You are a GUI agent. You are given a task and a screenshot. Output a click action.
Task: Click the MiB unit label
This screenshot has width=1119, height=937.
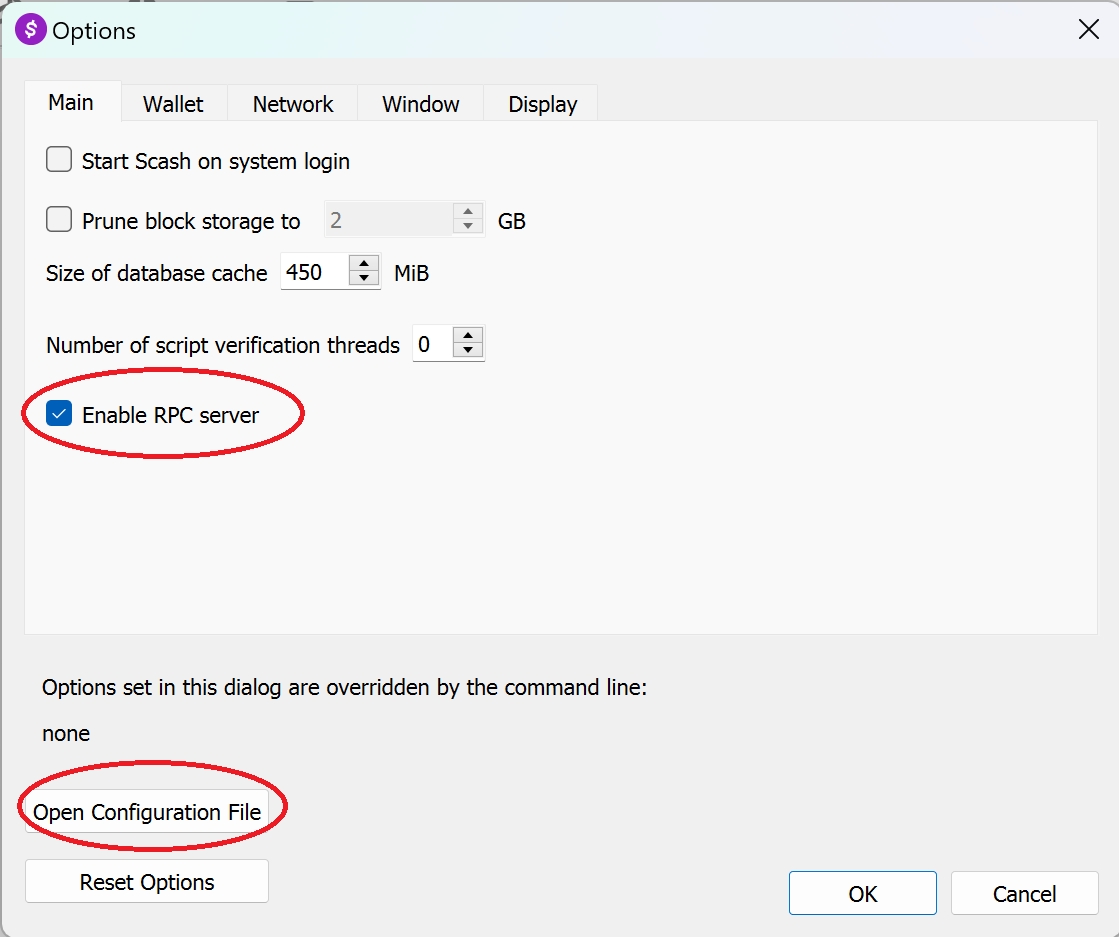pos(412,273)
